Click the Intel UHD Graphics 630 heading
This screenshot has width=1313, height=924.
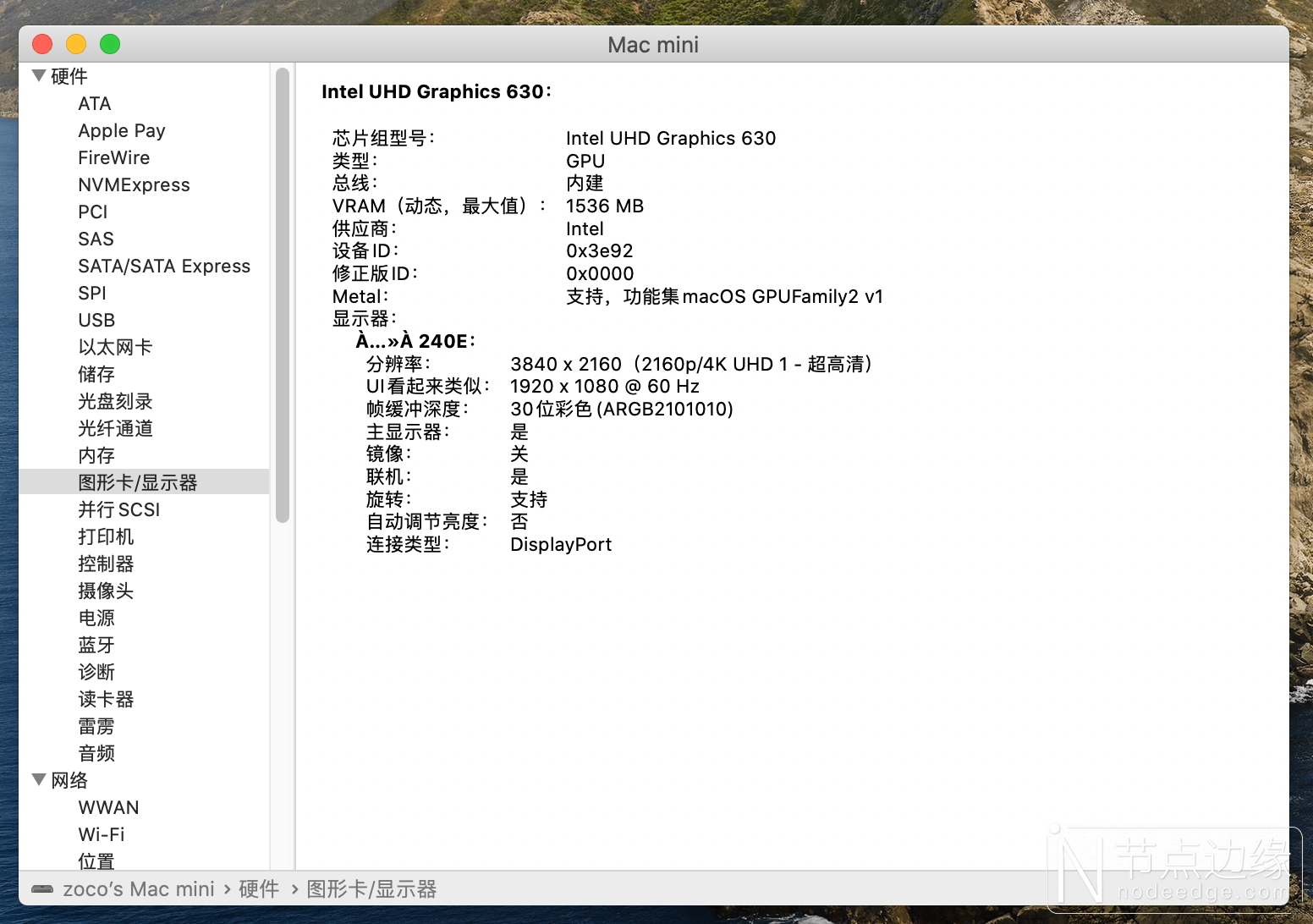(436, 91)
